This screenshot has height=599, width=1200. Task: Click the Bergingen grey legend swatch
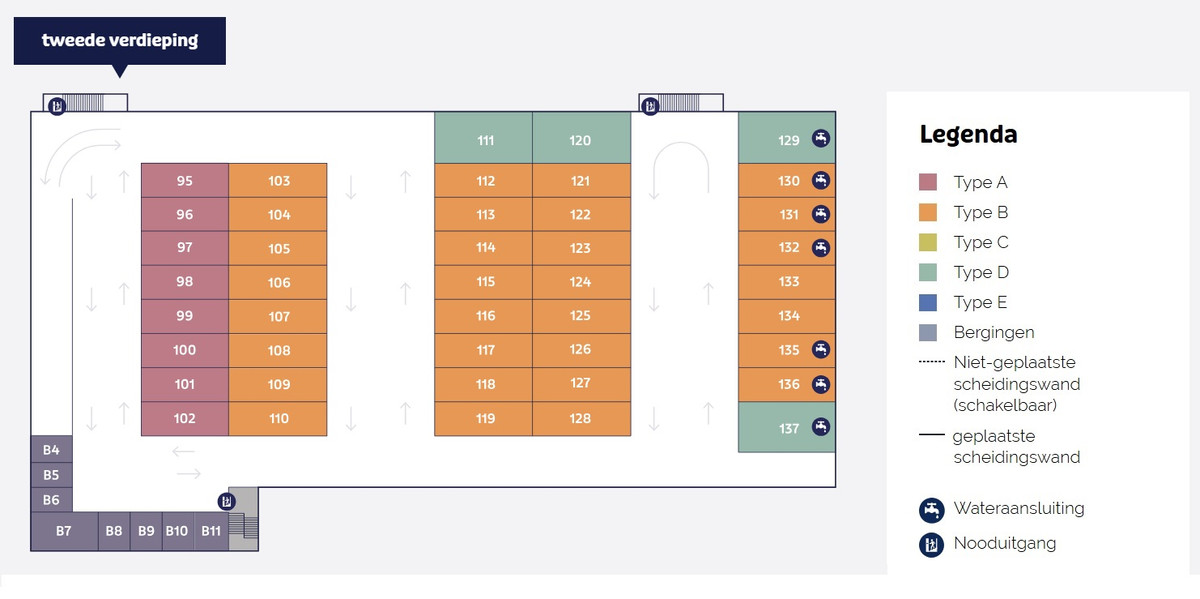coord(928,332)
